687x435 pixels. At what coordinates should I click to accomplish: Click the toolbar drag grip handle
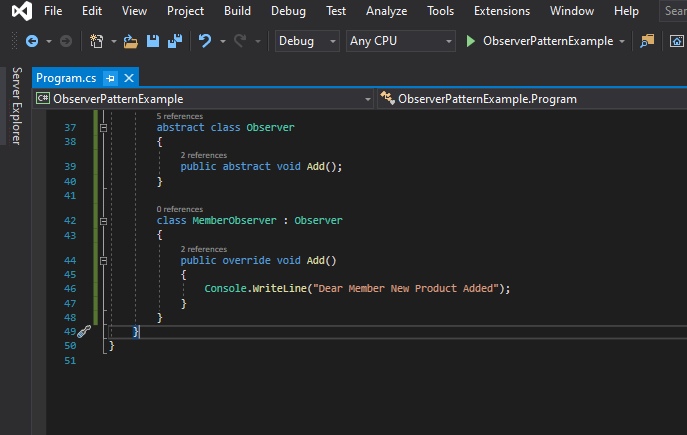point(14,41)
